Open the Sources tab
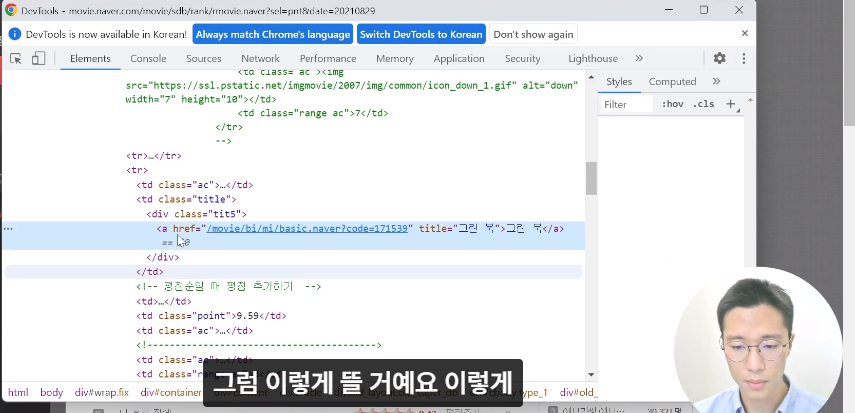Viewport: 855px width, 413px height. pos(203,58)
